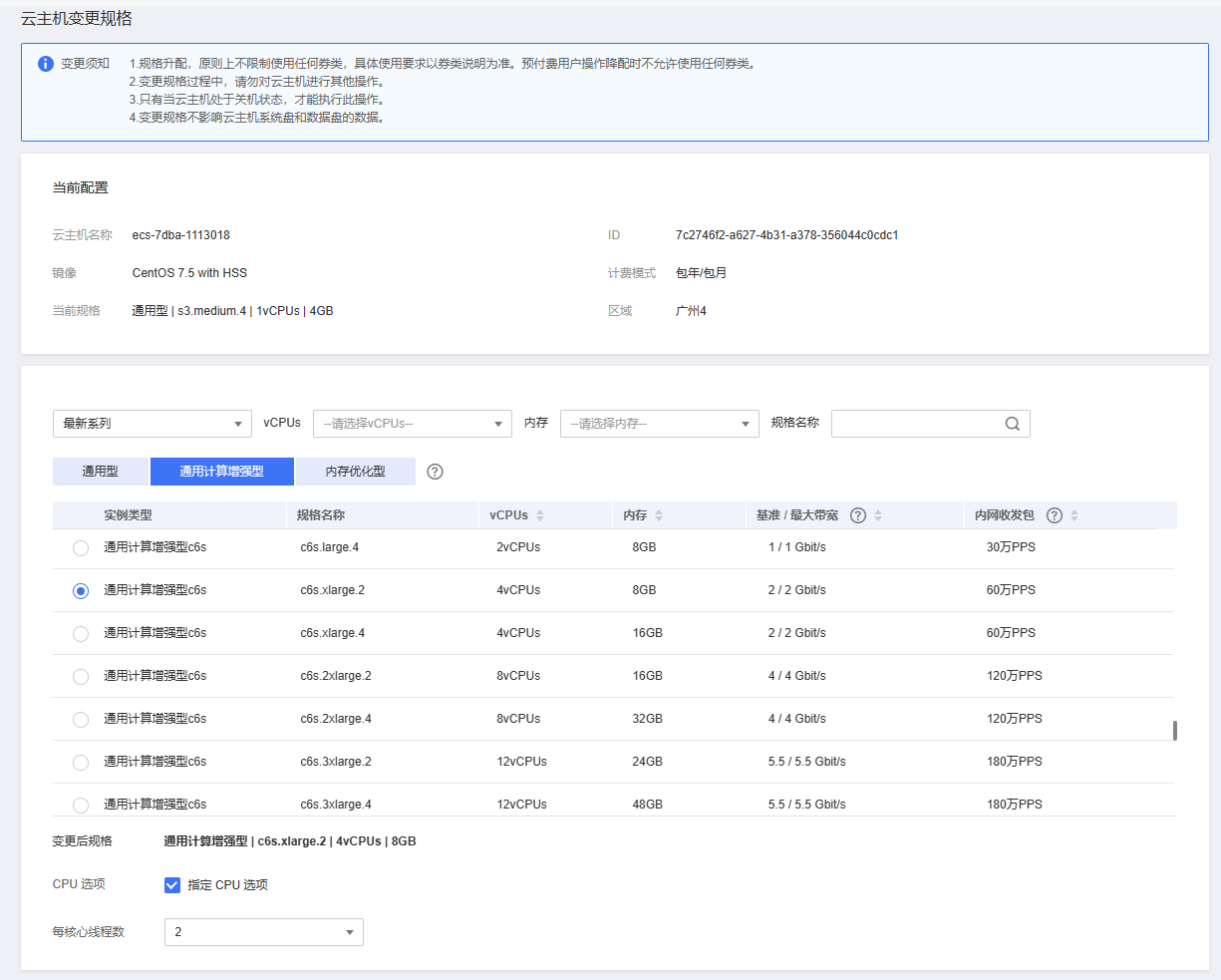This screenshot has height=980, width=1221.
Task: Open the 每核心线程数 dropdown showing 2
Action: pyautogui.click(x=264, y=932)
